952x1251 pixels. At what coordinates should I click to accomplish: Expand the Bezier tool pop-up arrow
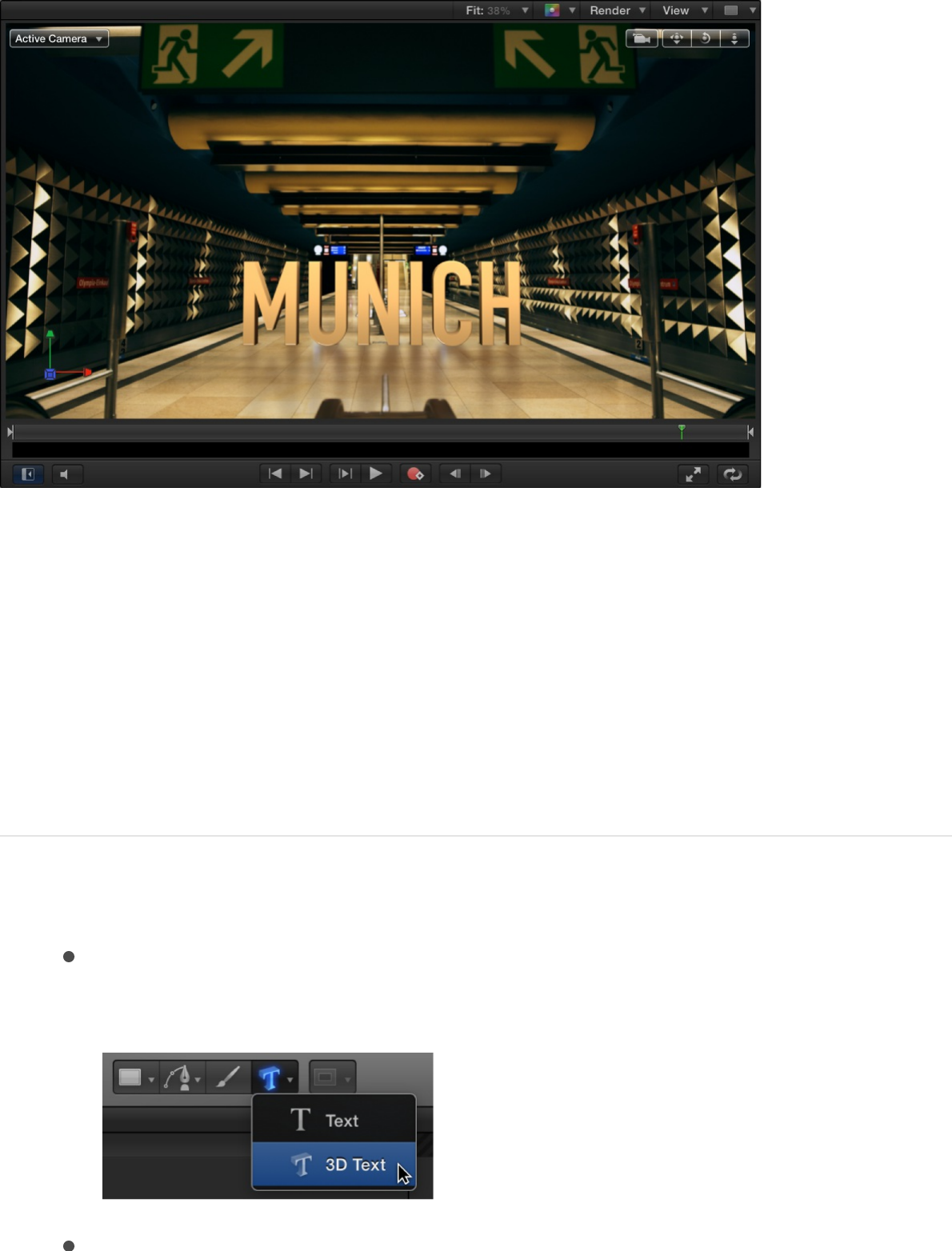pos(198,1080)
